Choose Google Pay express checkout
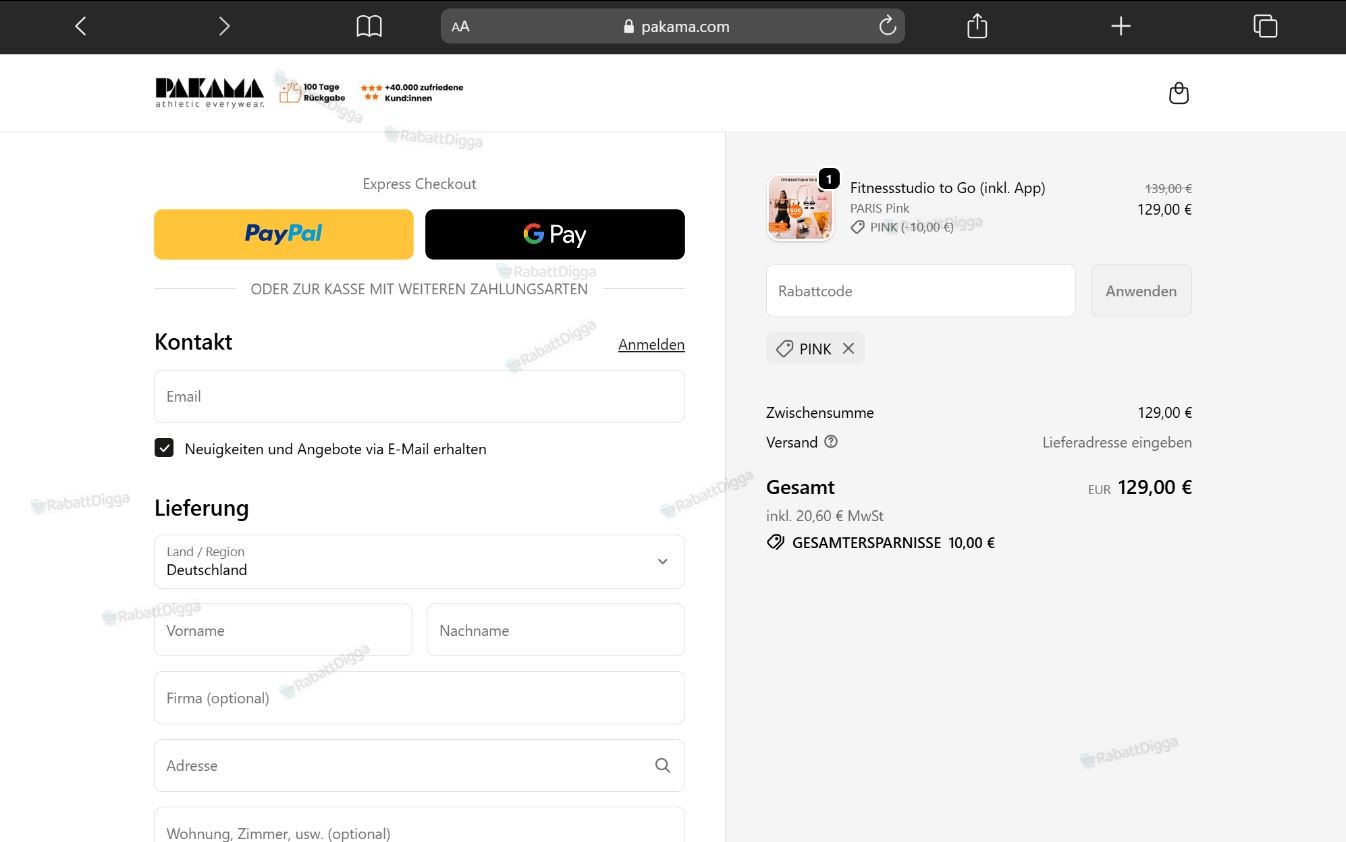This screenshot has width=1346, height=842. [555, 234]
